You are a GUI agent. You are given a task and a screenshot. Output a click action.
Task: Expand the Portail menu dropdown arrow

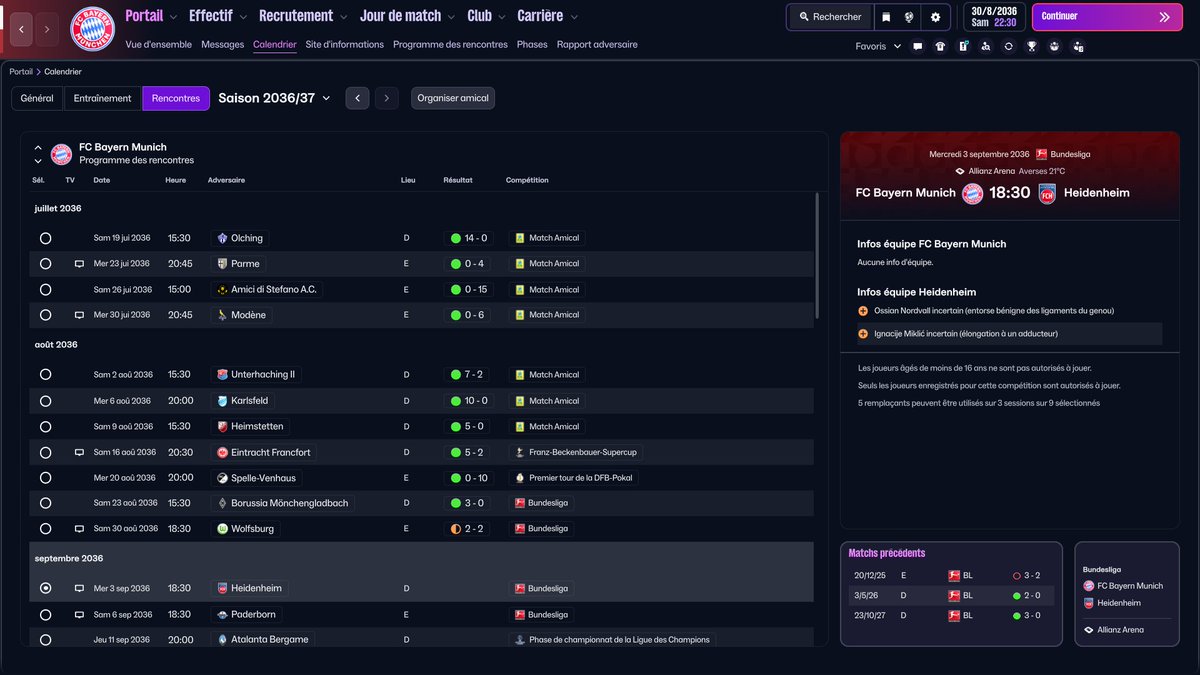pyautogui.click(x=174, y=17)
